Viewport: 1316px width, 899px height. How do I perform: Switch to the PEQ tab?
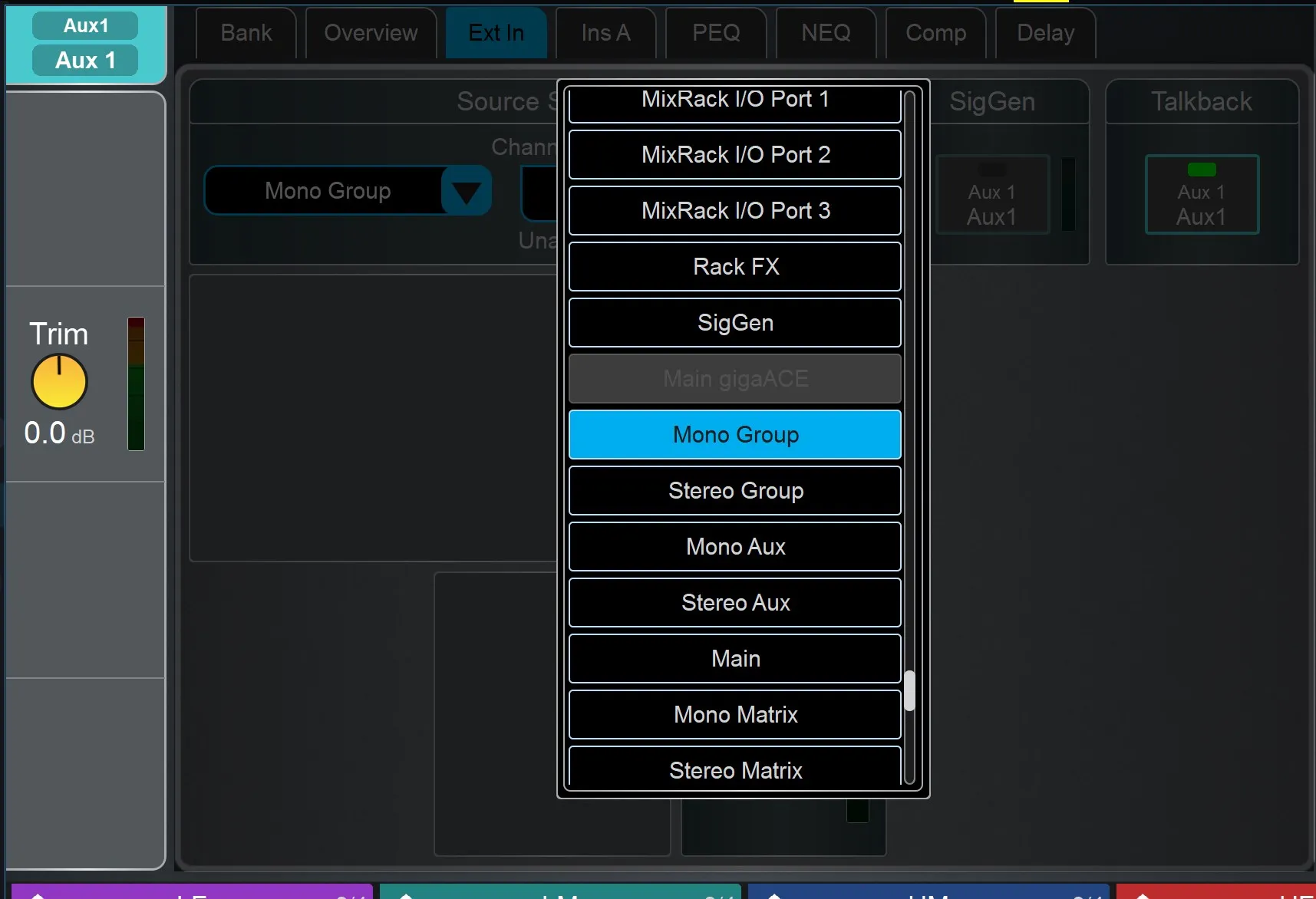point(716,33)
